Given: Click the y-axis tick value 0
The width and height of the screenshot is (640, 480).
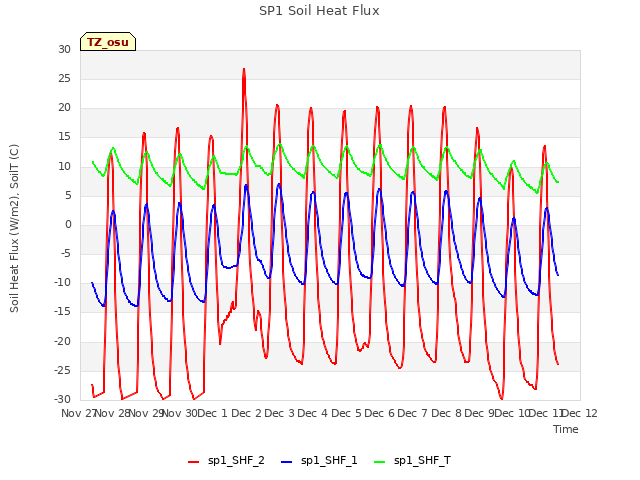Looking at the screenshot, I should click(68, 224).
